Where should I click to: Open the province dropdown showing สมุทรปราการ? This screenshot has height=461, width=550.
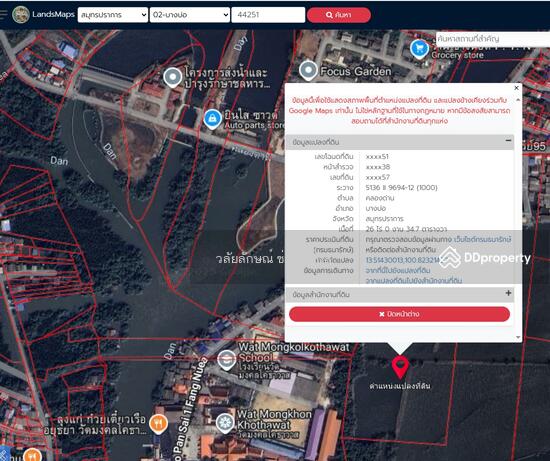[x=113, y=15]
